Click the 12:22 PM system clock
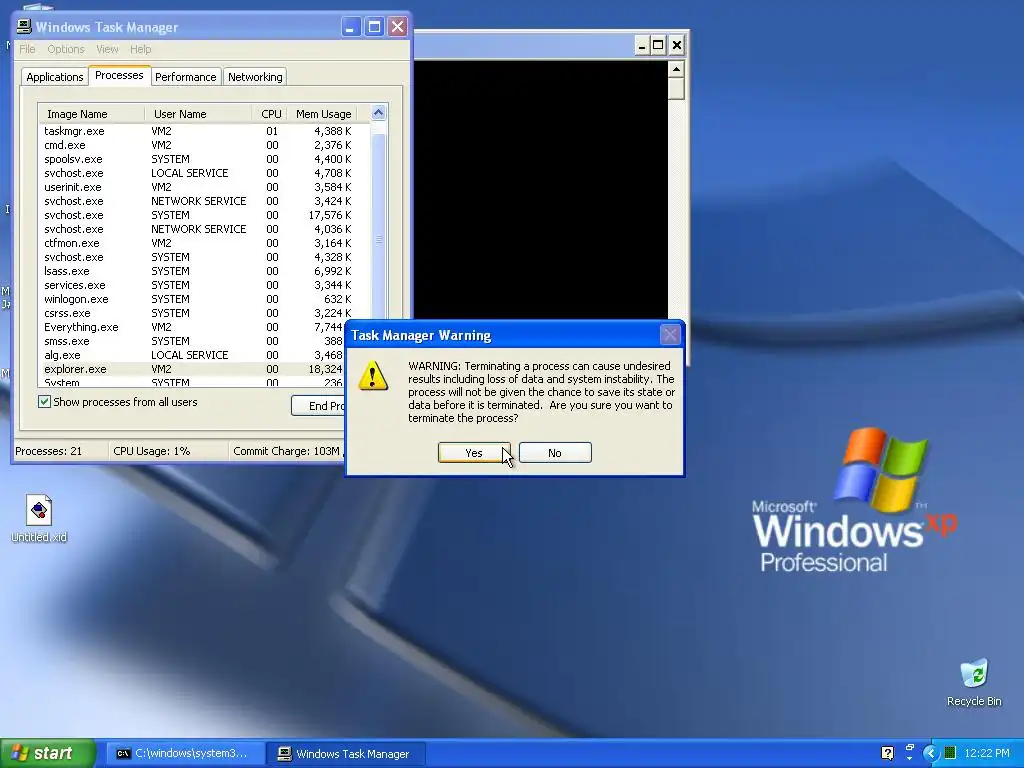Viewport: 1024px width, 768px height. (x=987, y=753)
